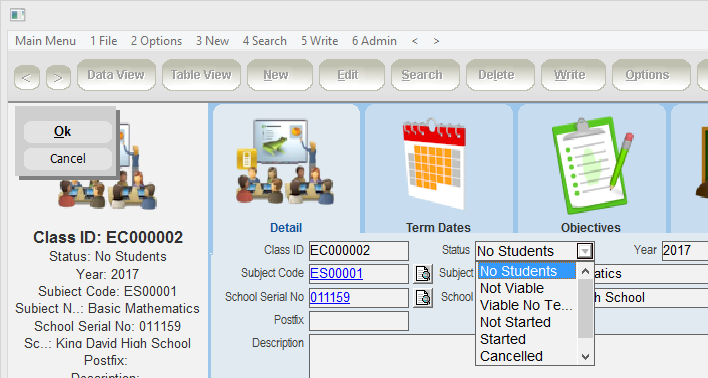This screenshot has width=708, height=378.
Task: Click the Subject Code lookup icon
Action: pyautogui.click(x=423, y=274)
